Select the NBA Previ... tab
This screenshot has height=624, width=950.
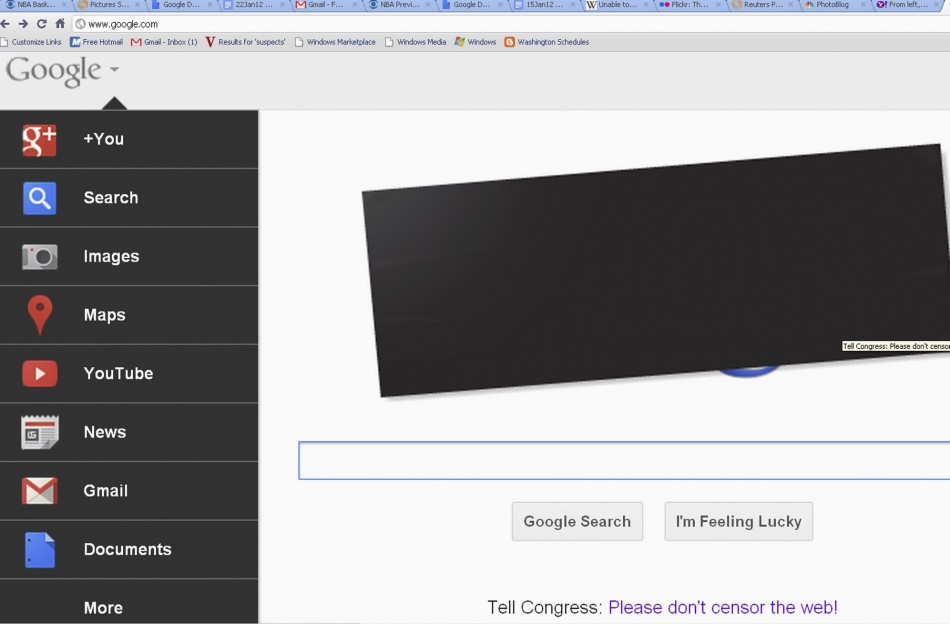pyautogui.click(x=399, y=5)
